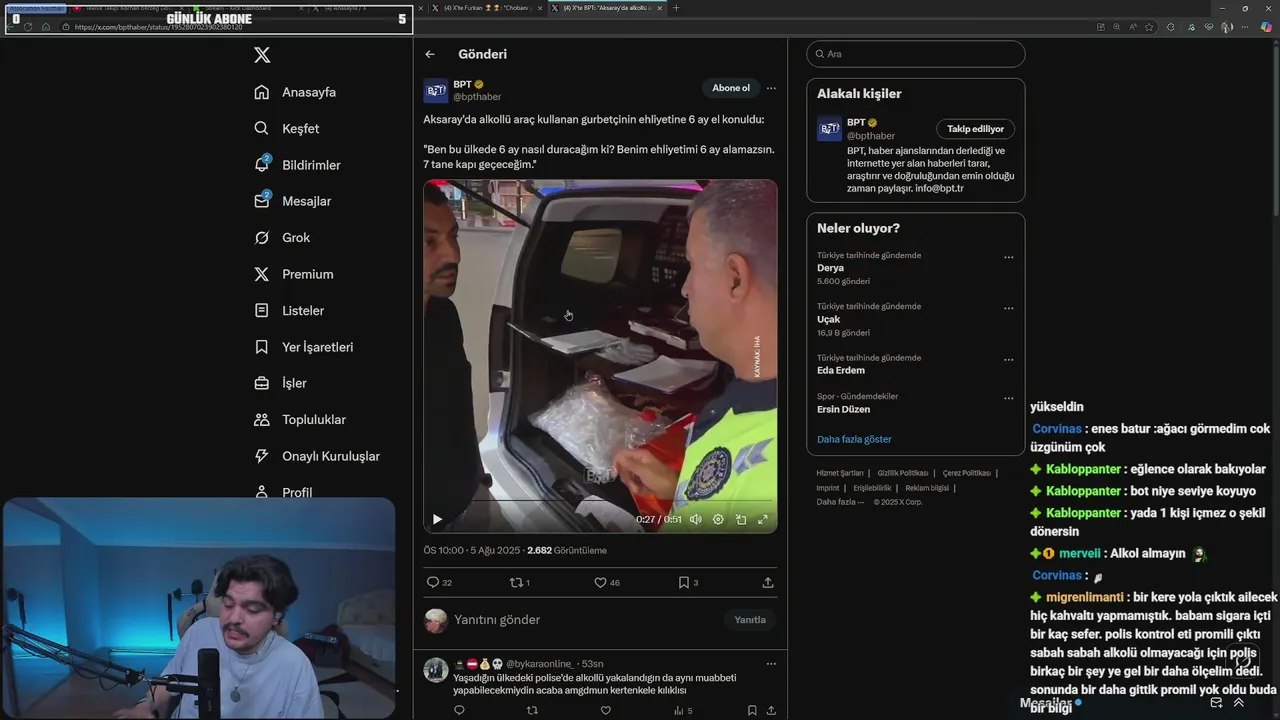This screenshot has width=1280, height=720.
Task: Open bykaraonline_ reply avatar
Action: [x=436, y=670]
